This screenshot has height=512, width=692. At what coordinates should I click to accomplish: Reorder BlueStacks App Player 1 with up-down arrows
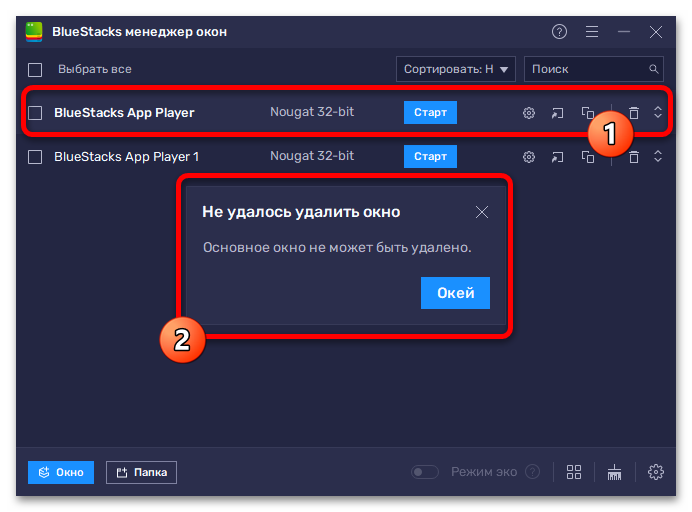click(658, 156)
